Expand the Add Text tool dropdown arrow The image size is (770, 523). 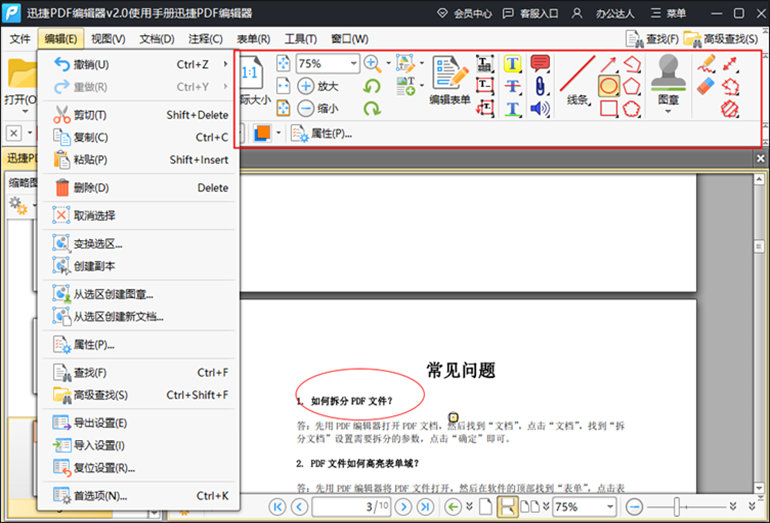(421, 86)
